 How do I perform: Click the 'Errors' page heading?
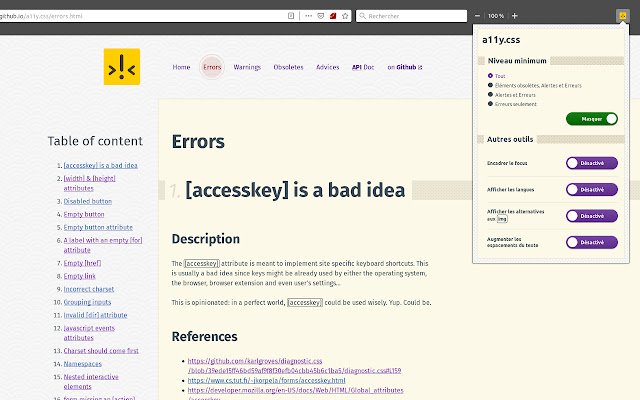click(x=198, y=142)
